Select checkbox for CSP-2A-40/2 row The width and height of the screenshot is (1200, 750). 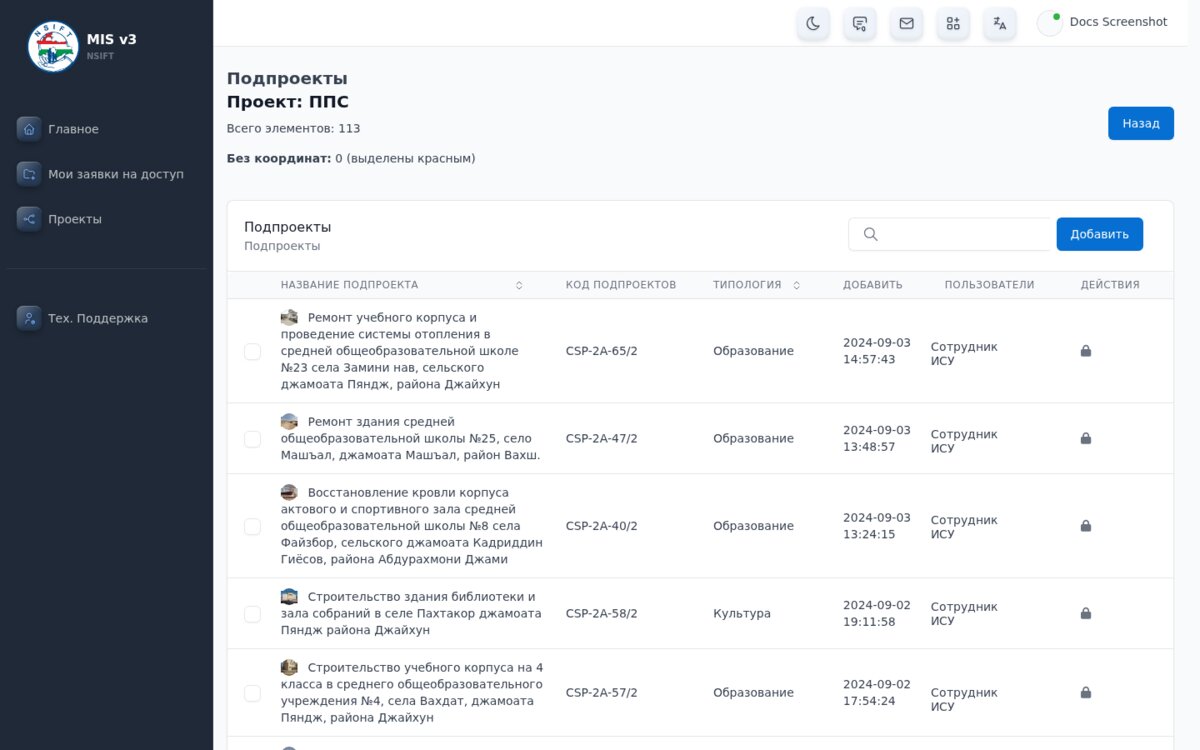pyautogui.click(x=252, y=526)
